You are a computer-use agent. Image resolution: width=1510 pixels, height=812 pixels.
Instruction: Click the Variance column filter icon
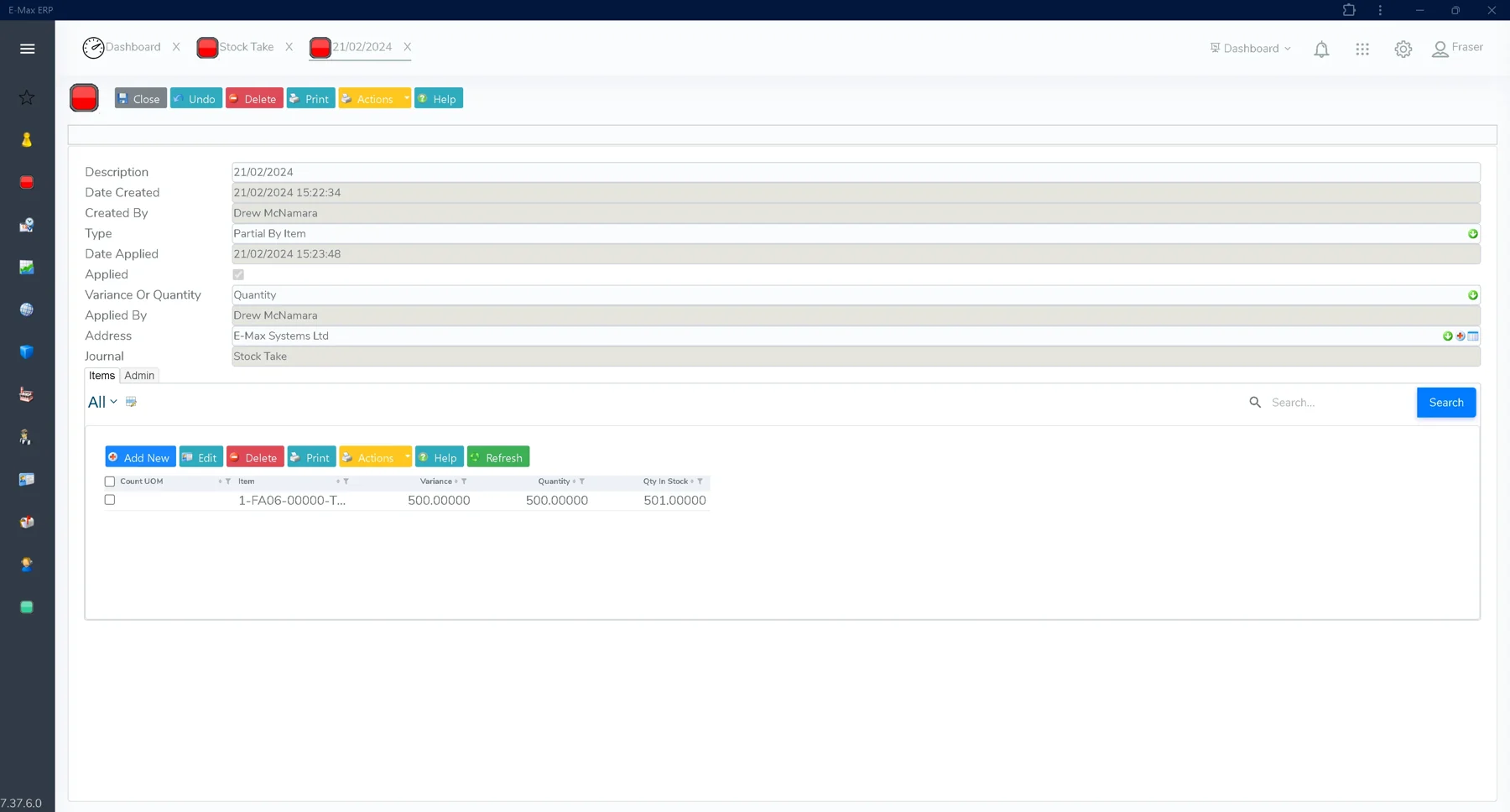[464, 481]
